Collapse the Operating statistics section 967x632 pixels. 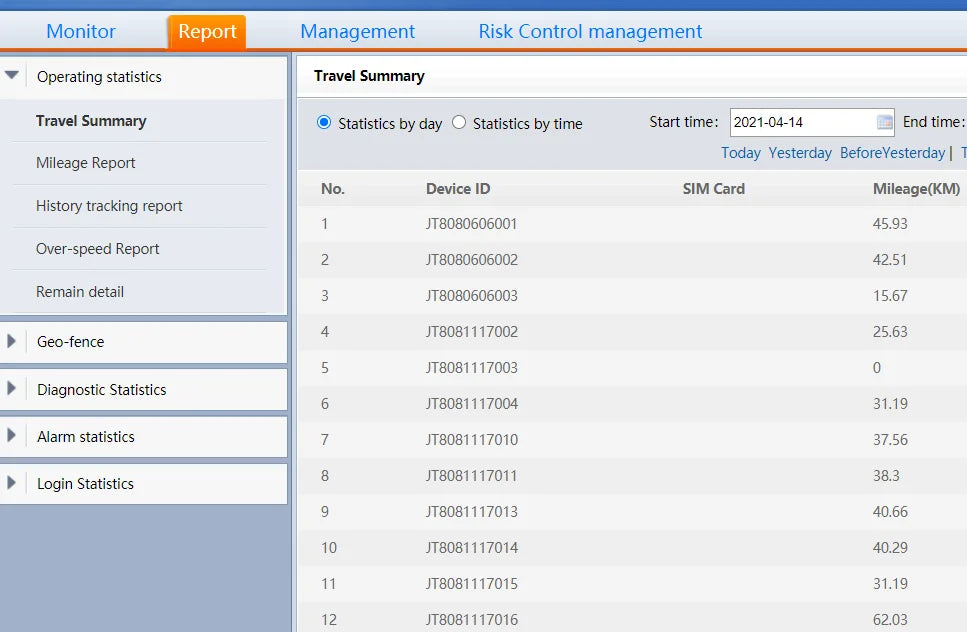pos(12,76)
